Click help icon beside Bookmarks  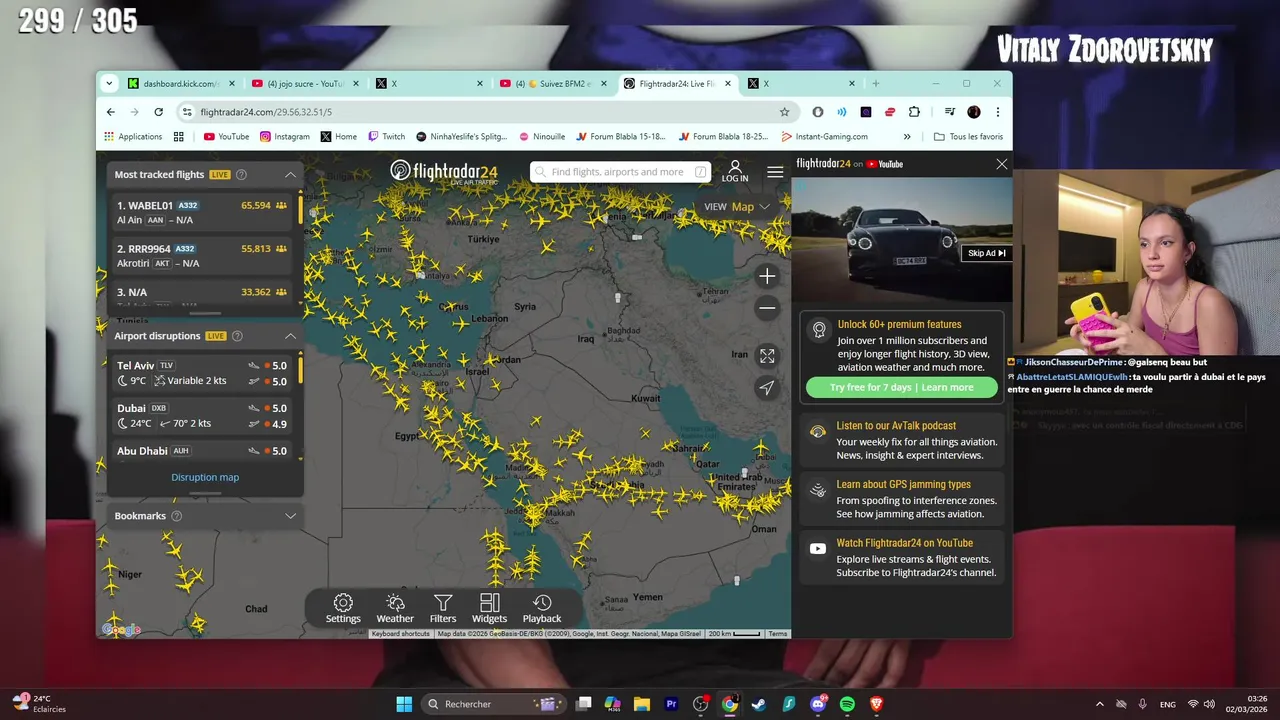tap(176, 516)
